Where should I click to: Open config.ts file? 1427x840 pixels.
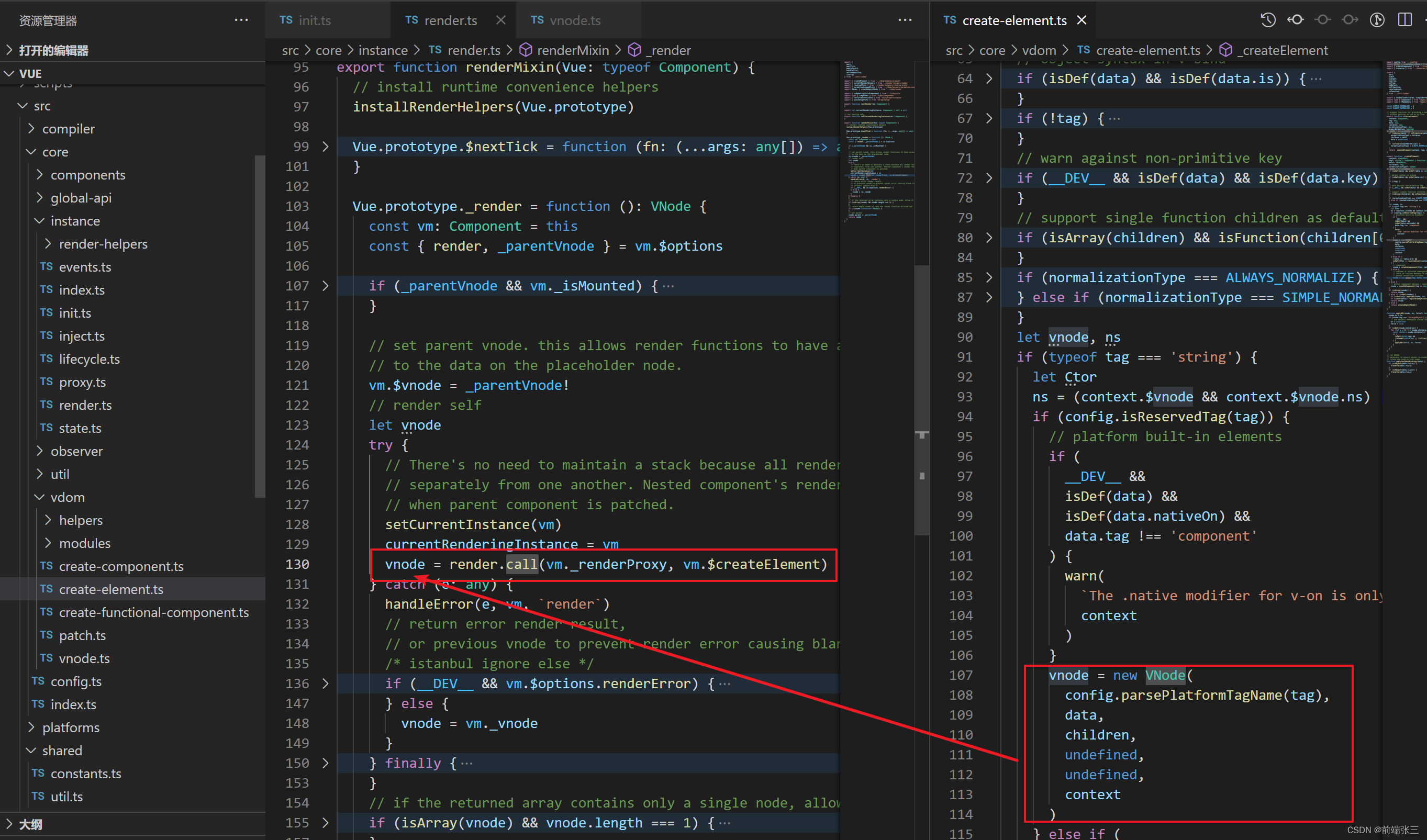[x=132, y=681]
